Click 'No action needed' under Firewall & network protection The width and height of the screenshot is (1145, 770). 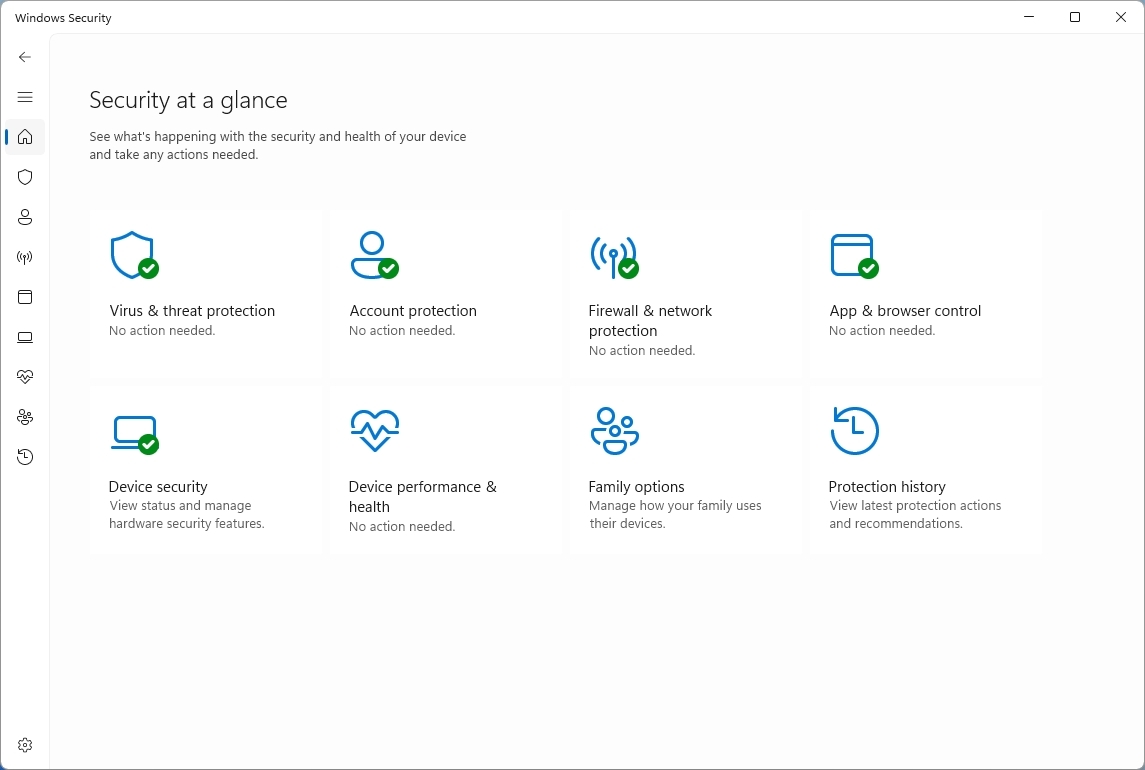pyautogui.click(x=642, y=351)
